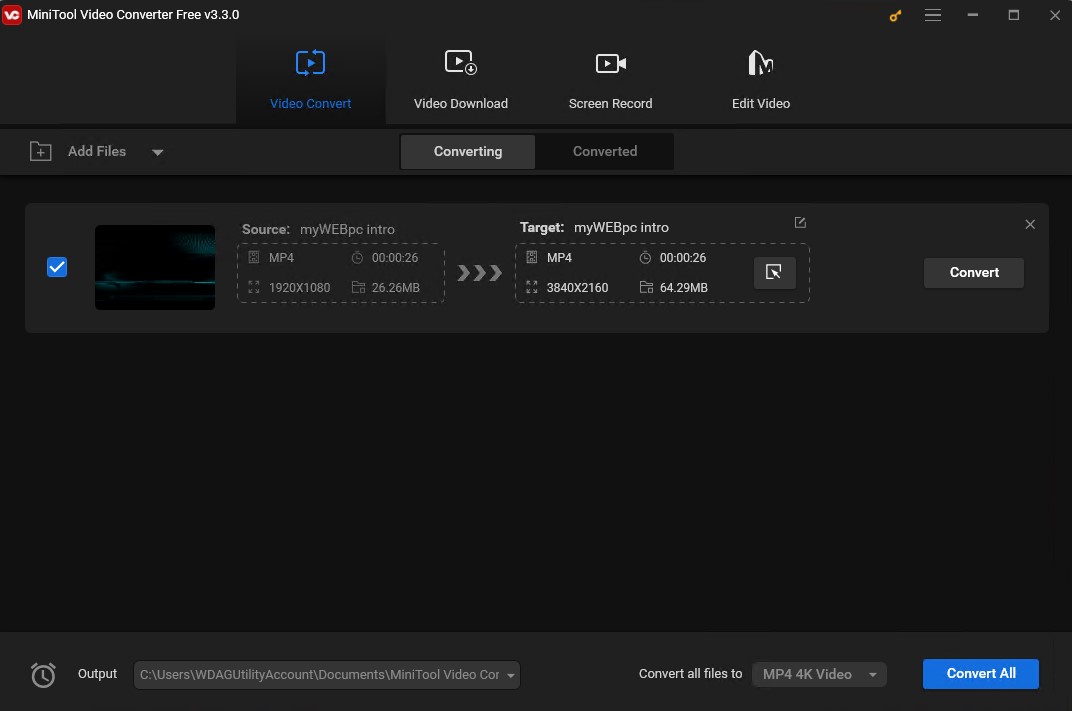This screenshot has width=1072, height=711.
Task: Click the Add Files plus icon
Action: (x=40, y=151)
